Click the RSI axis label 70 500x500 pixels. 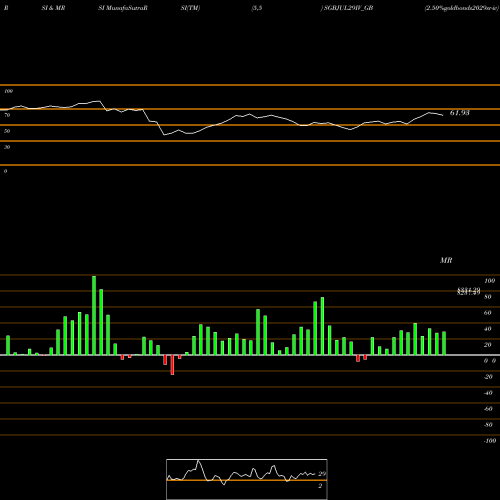pyautogui.click(x=7, y=115)
